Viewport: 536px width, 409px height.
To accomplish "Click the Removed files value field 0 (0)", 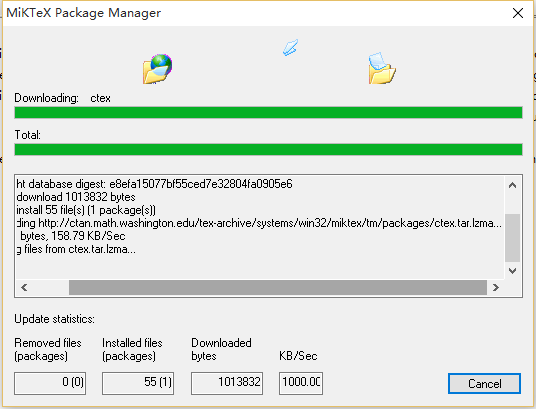I will 50,383.
